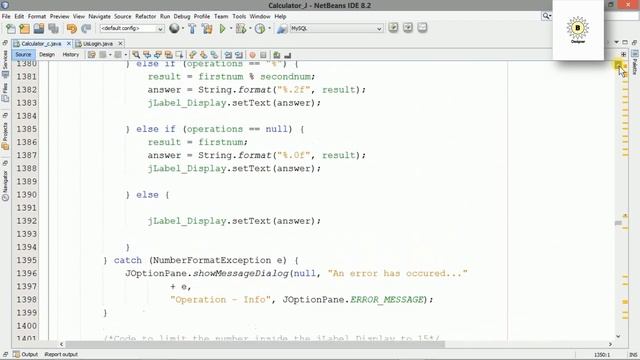Viewport: 640px width, 360px height.
Task: Switch to the Design view
Action: 47,55
